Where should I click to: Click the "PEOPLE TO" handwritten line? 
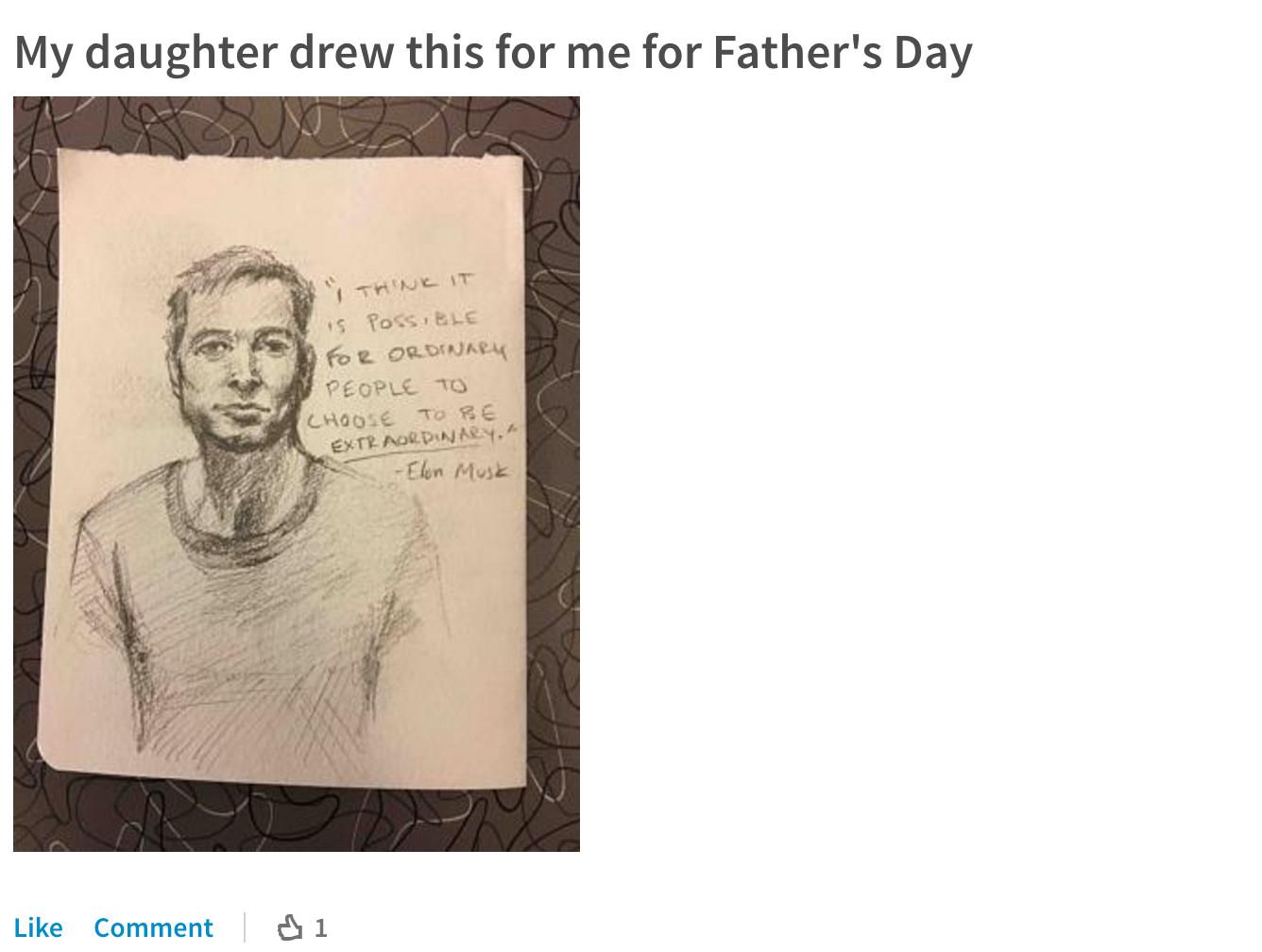pyautogui.click(x=396, y=387)
